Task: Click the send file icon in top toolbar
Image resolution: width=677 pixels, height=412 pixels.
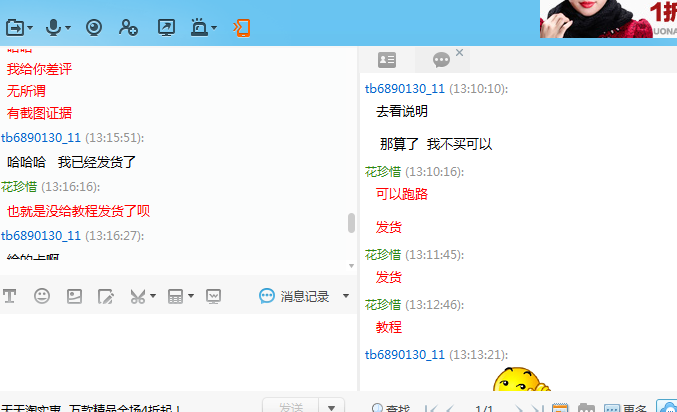Action: [15, 28]
